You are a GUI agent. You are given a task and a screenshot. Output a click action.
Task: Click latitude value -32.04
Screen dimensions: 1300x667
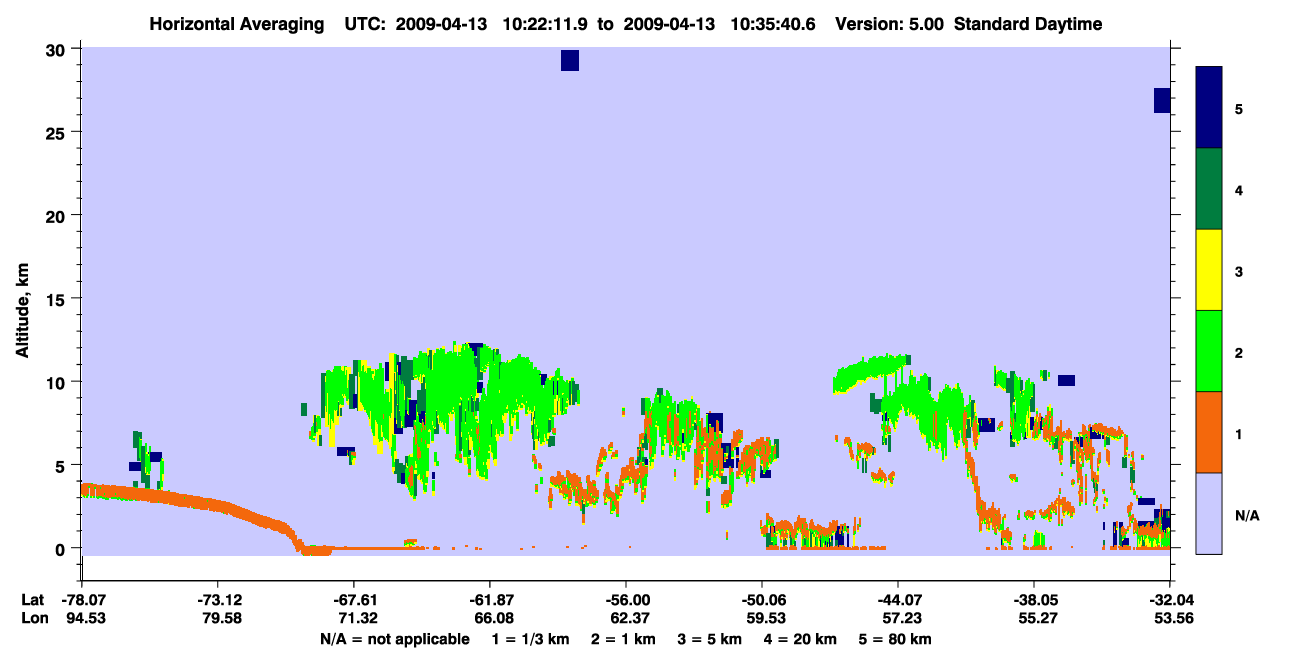pyautogui.click(x=1169, y=600)
